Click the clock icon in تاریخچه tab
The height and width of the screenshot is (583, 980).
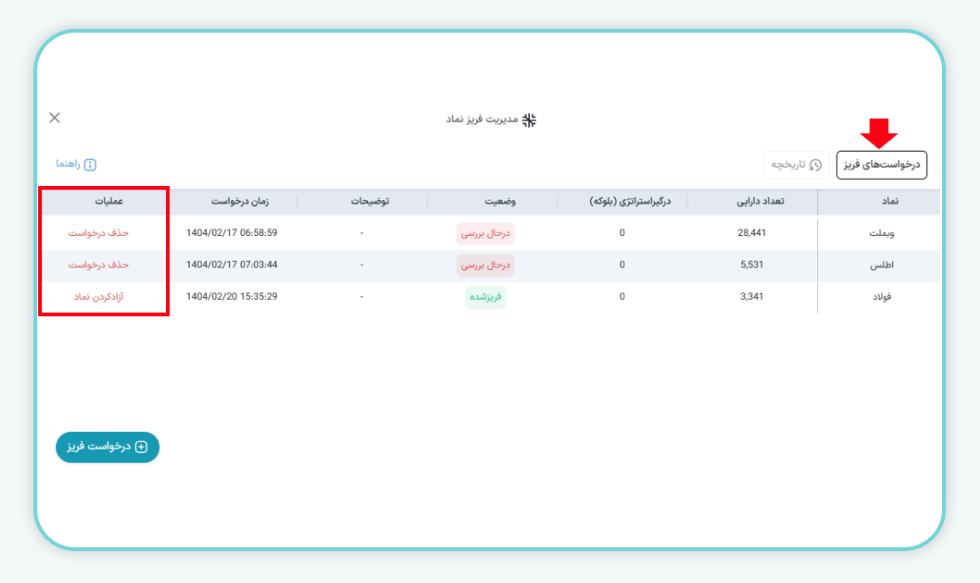click(x=816, y=165)
